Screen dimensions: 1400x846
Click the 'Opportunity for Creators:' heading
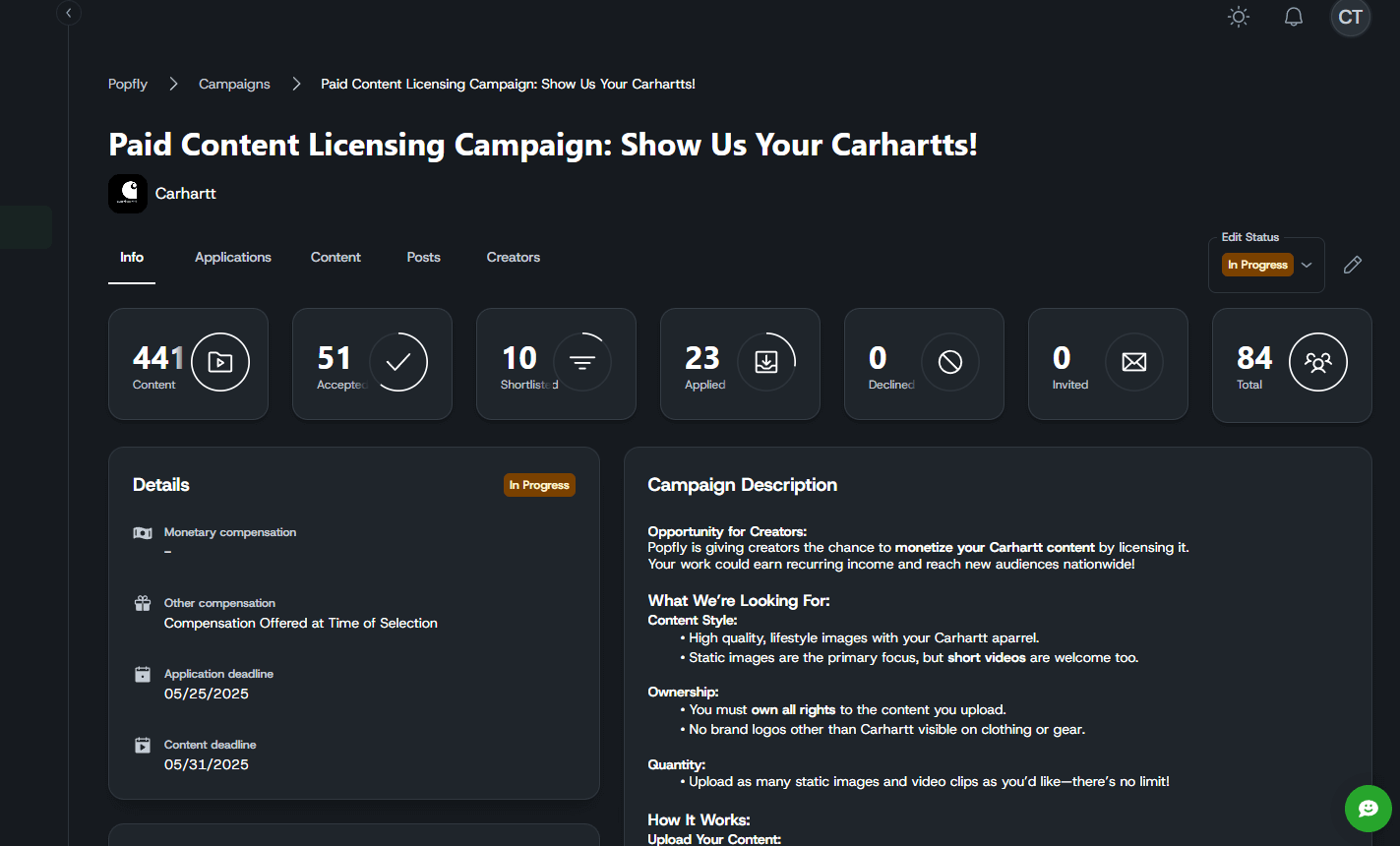[x=727, y=532]
